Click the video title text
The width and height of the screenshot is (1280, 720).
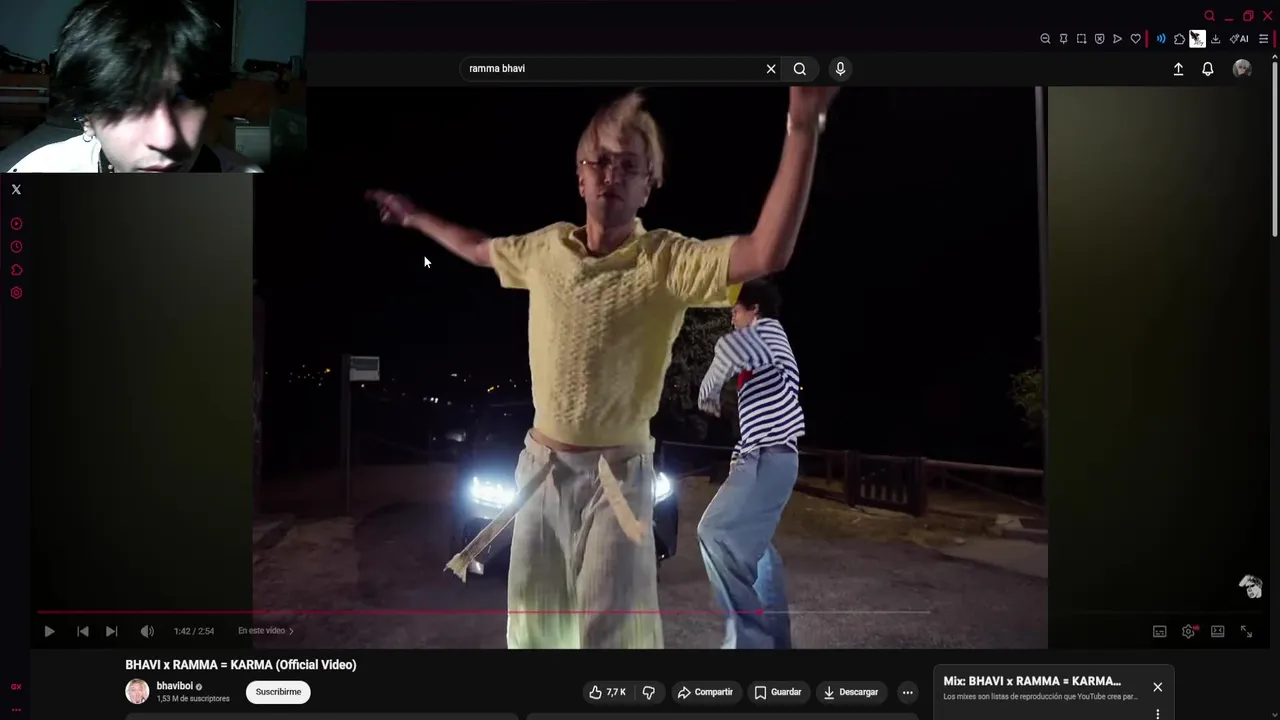pos(241,665)
